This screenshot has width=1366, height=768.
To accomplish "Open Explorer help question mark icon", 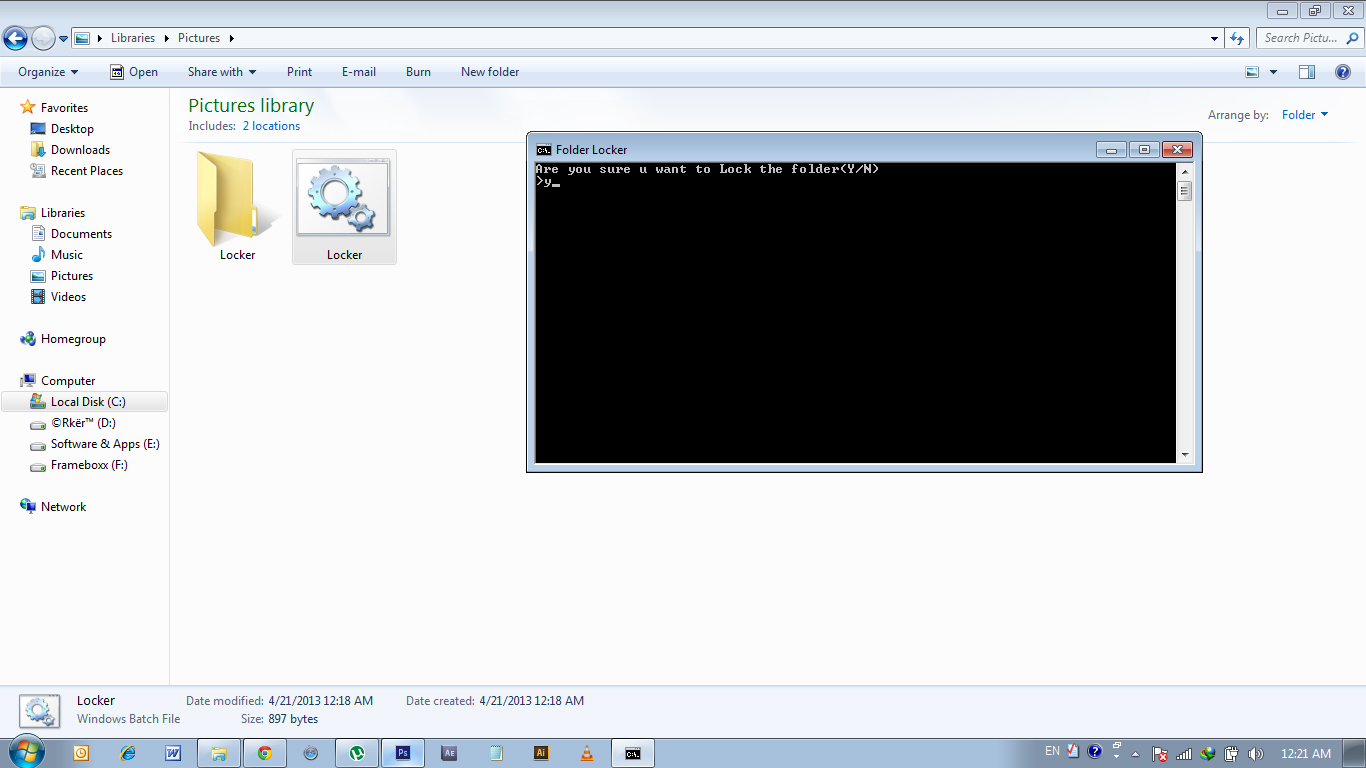I will (x=1343, y=72).
